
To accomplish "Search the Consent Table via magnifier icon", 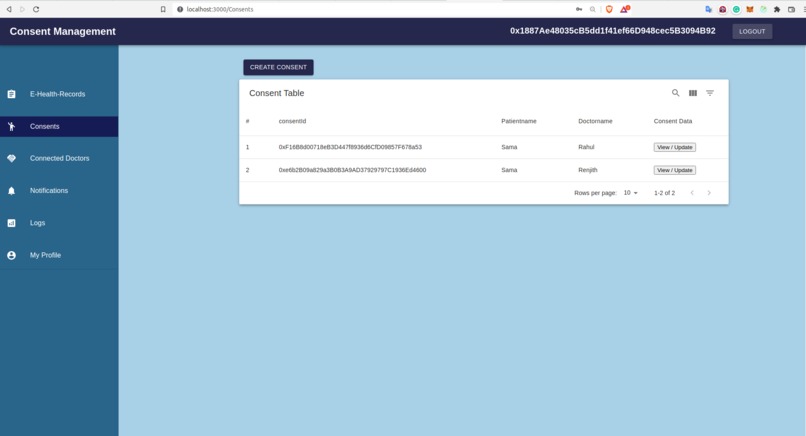I will coord(675,93).
